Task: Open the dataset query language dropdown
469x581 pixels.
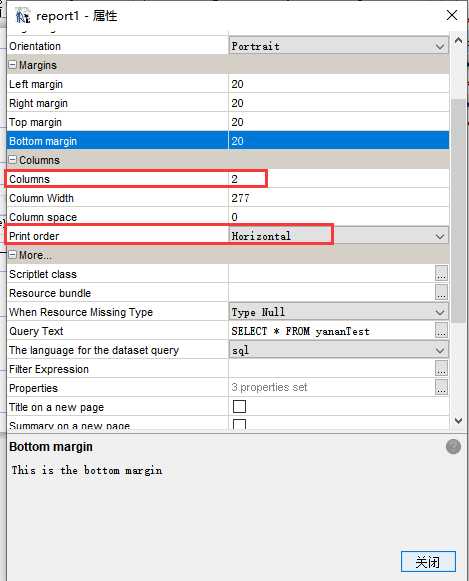Action: click(440, 350)
